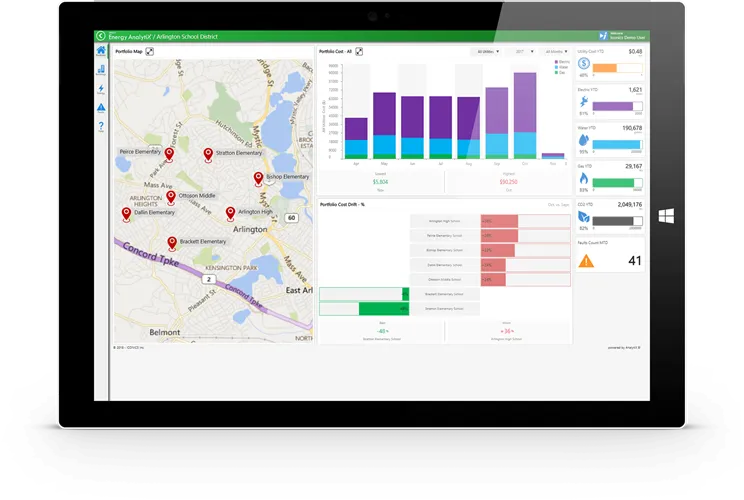The image size is (744, 500).
Task: Click the Electric YTD plug icon
Action: tap(584, 102)
